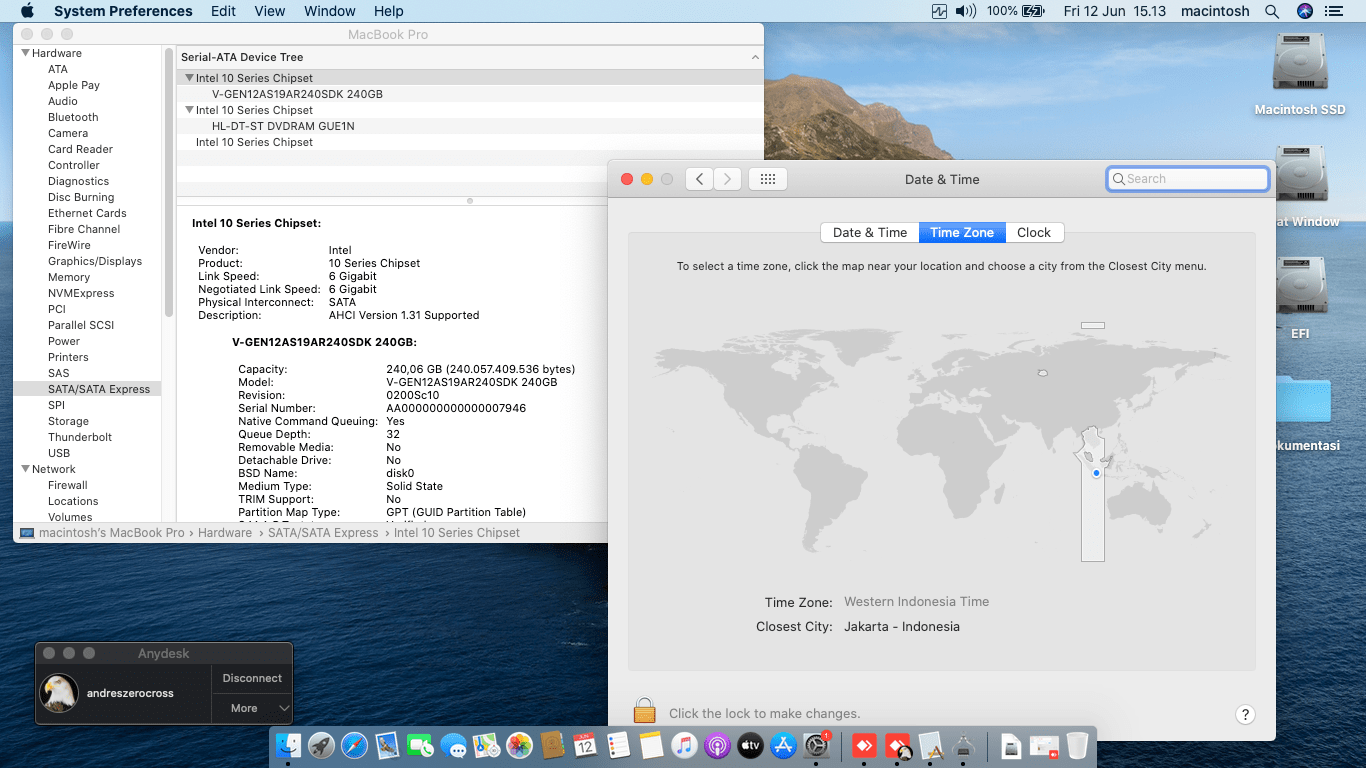Select Graphics/Displays in the hardware list
This screenshot has width=1366, height=768.
click(95, 261)
